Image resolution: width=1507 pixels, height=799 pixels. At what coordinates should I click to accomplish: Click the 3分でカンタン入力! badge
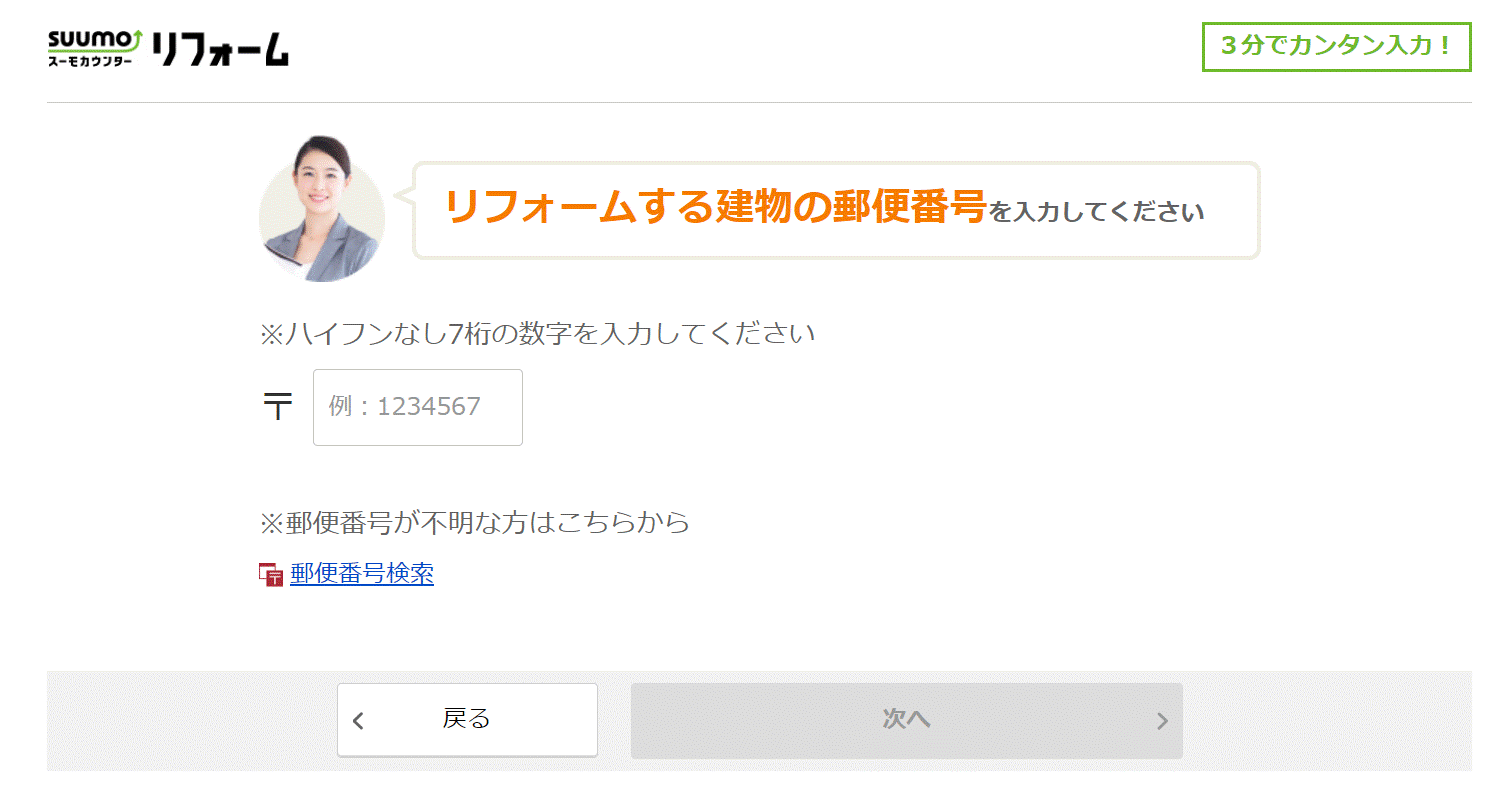click(x=1336, y=46)
